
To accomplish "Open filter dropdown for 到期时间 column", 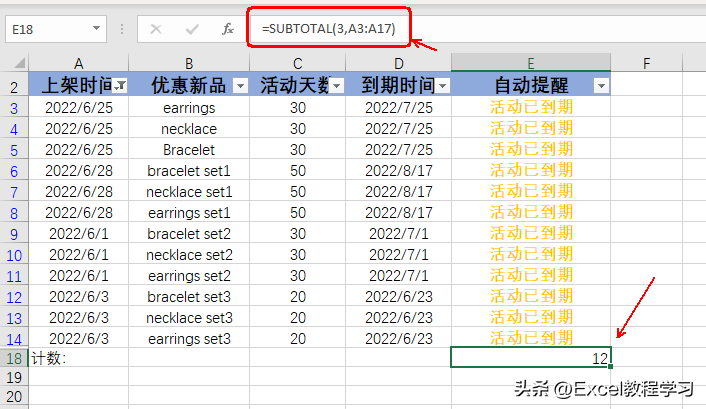I will pos(443,86).
